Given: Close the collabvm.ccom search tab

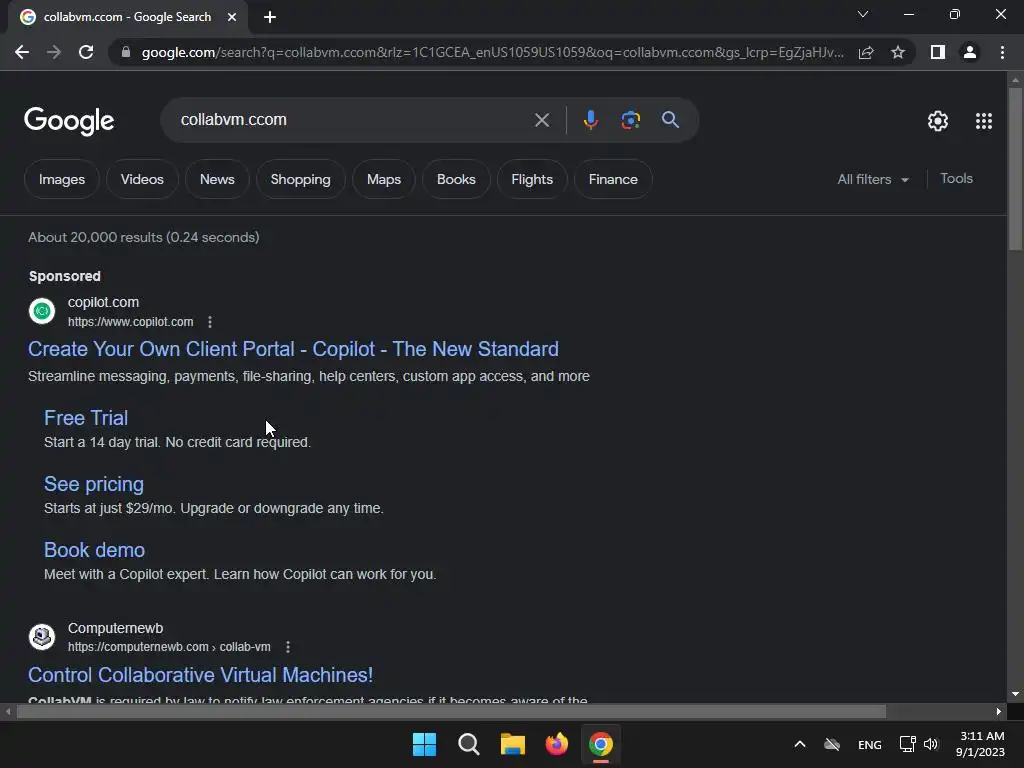Looking at the screenshot, I should tap(232, 17).
